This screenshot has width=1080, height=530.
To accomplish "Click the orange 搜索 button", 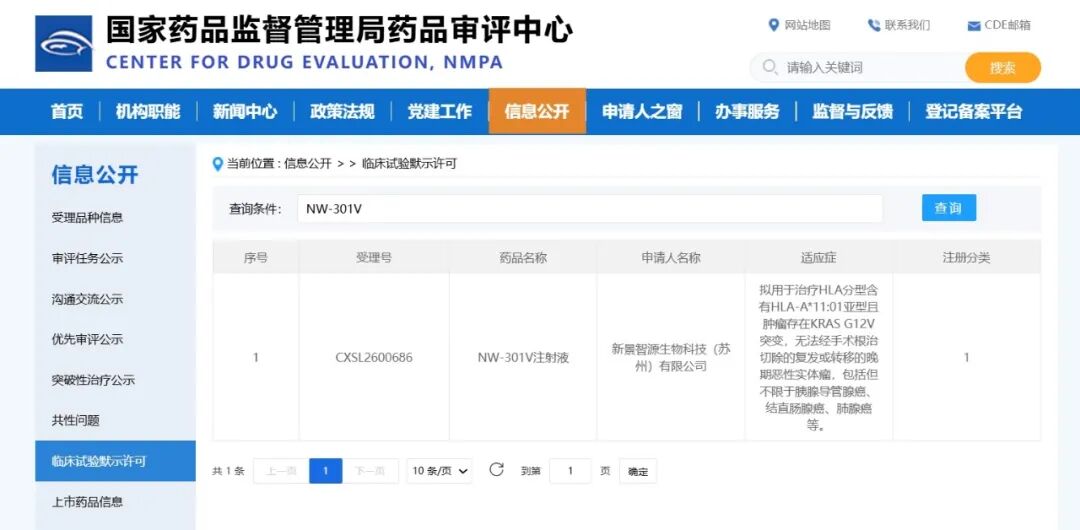I will coord(1002,68).
